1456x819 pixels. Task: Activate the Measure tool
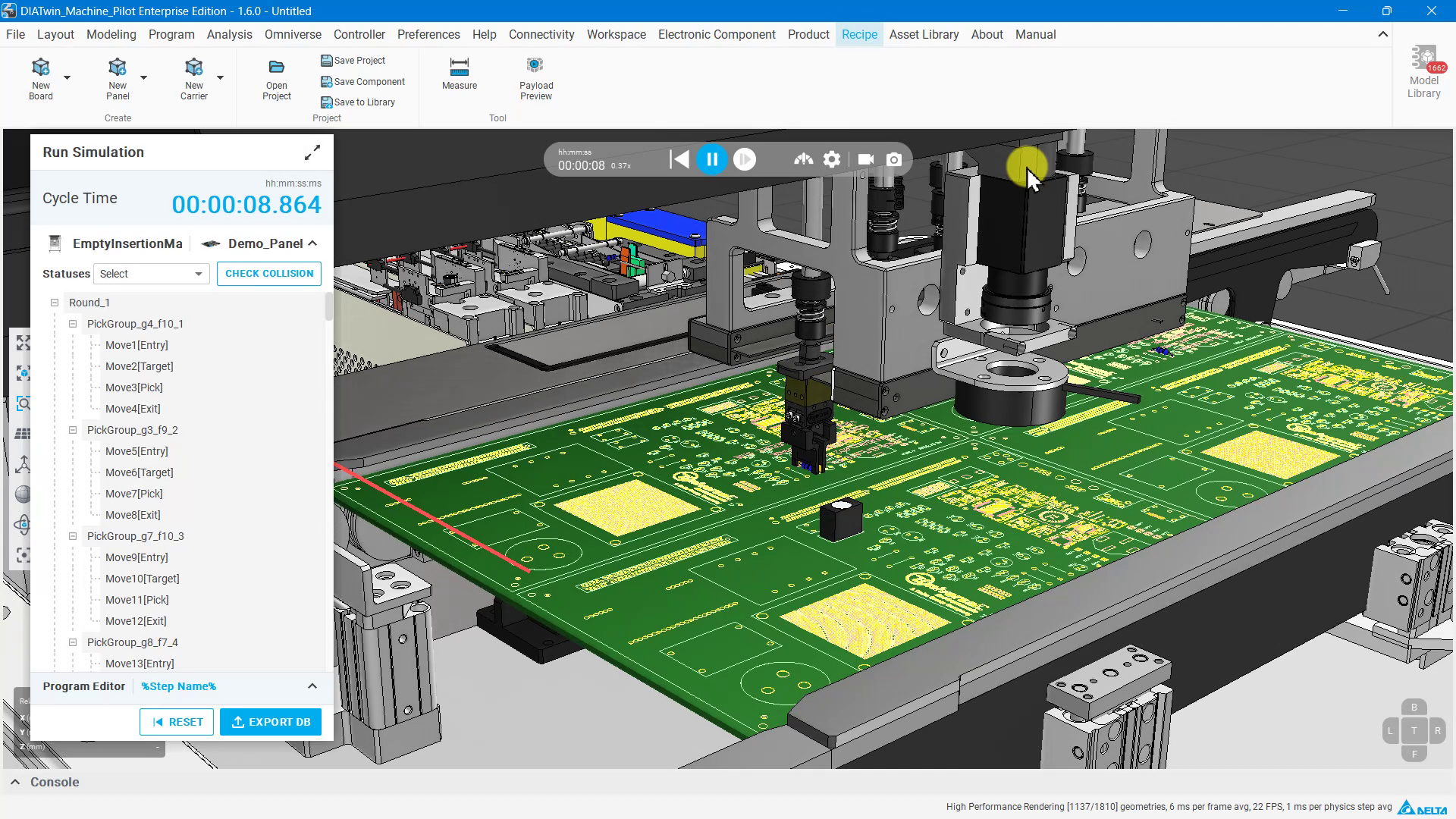pos(460,74)
